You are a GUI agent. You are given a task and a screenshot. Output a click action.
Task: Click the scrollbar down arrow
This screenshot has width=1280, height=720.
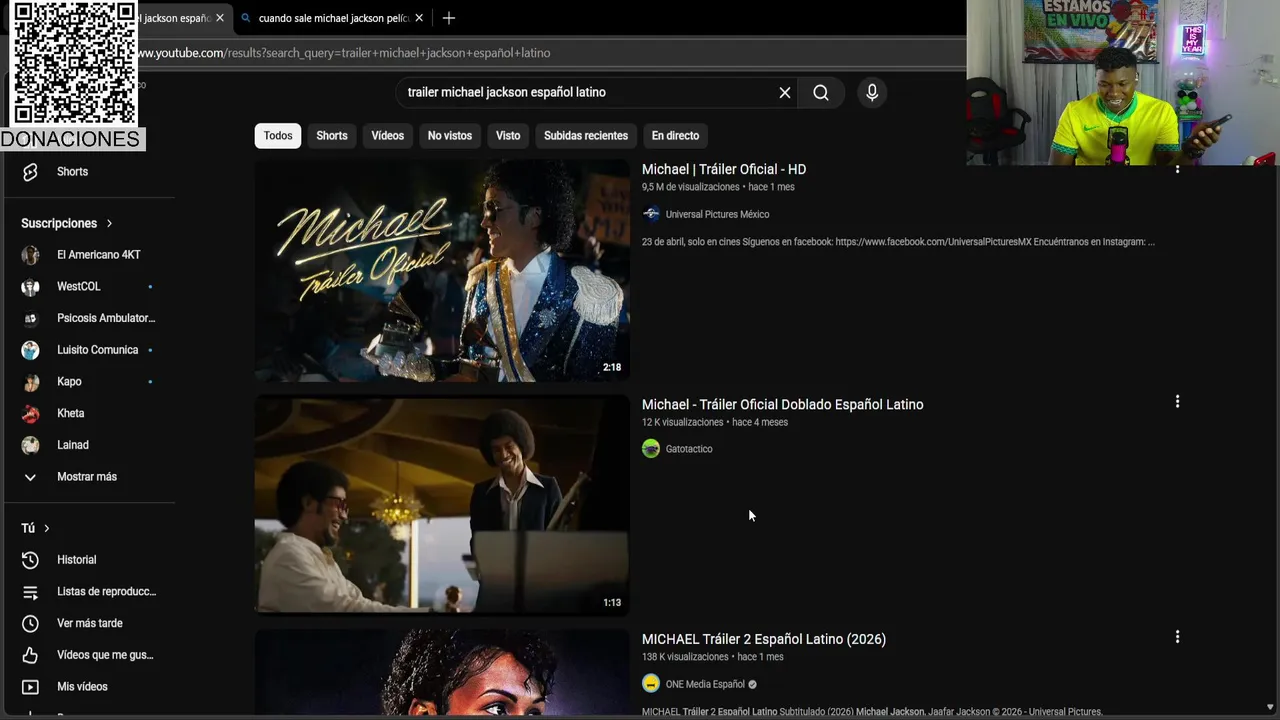[x=1270, y=707]
